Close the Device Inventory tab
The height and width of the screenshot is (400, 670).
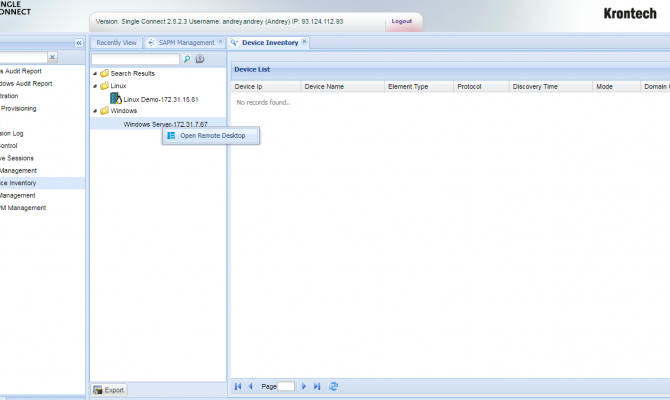point(304,41)
